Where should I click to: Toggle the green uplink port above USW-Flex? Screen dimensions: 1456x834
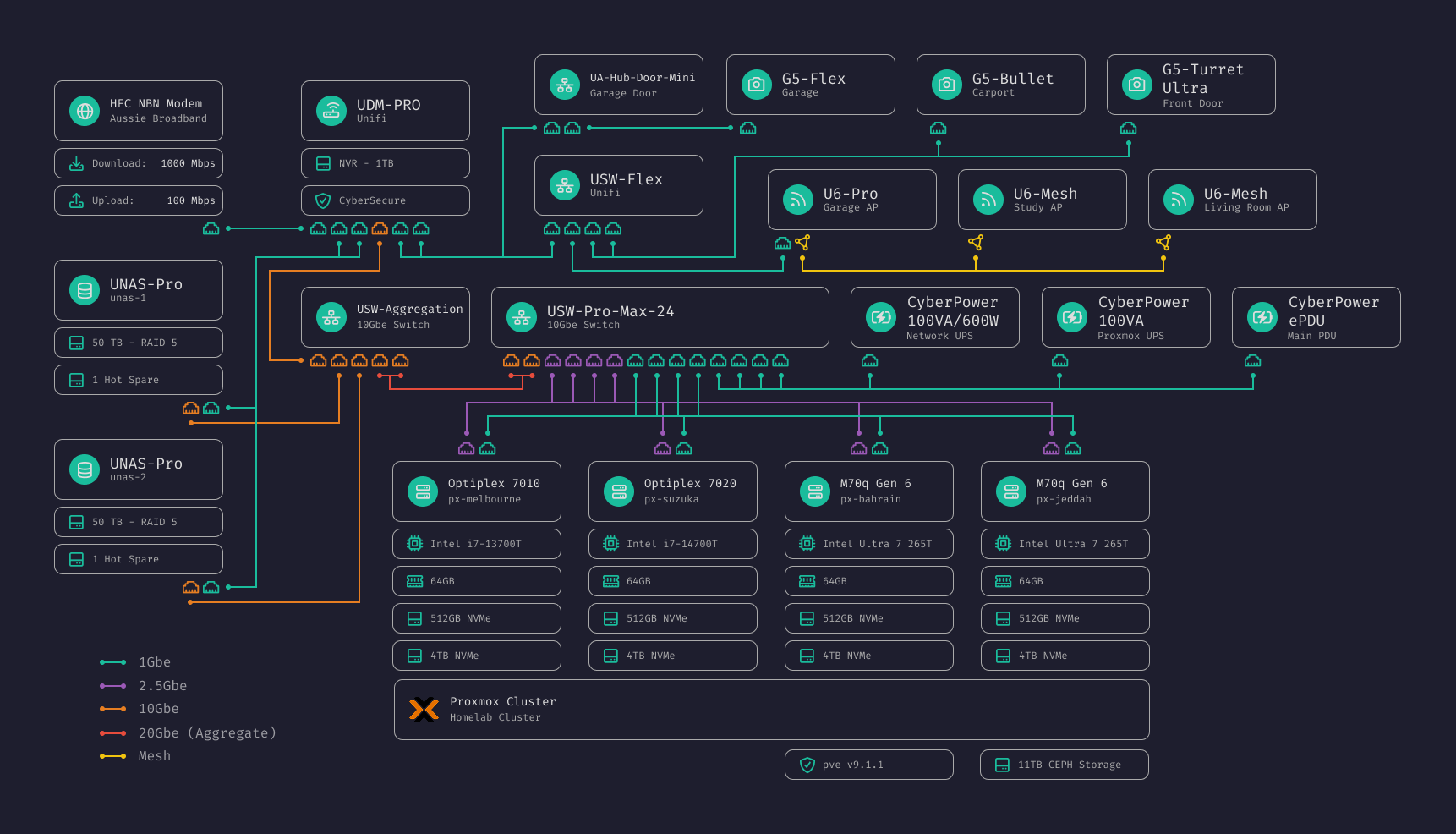coord(551,128)
